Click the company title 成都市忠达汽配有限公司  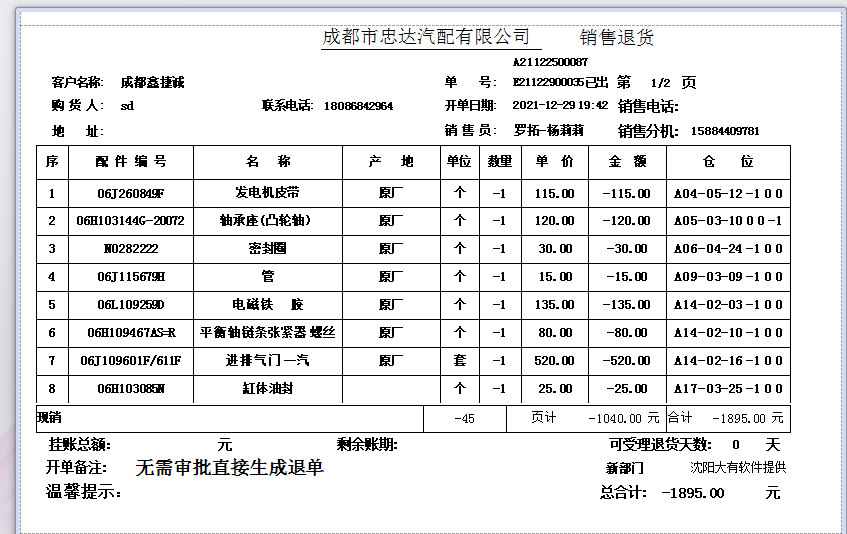coord(425,37)
